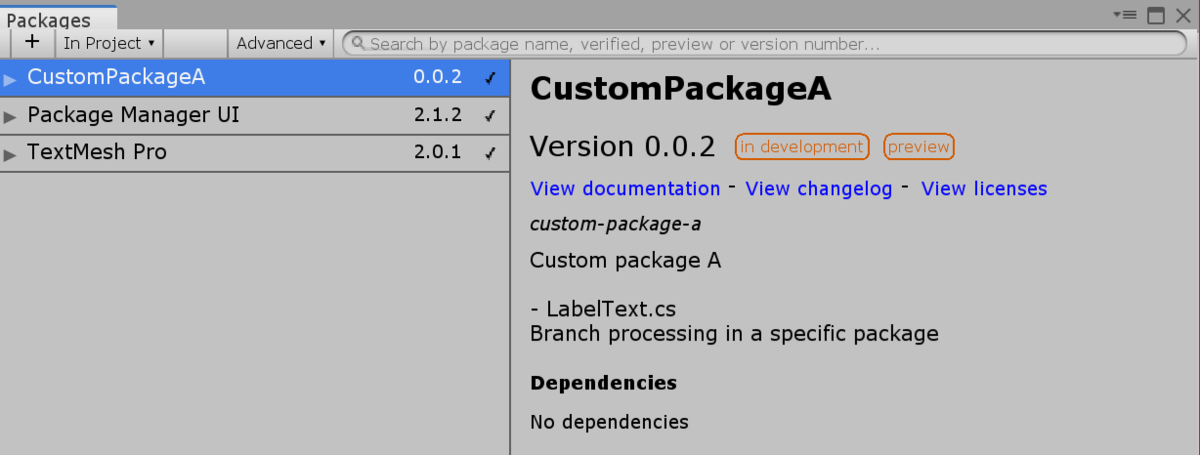Open the View licenses link
The image size is (1200, 455).
[984, 188]
